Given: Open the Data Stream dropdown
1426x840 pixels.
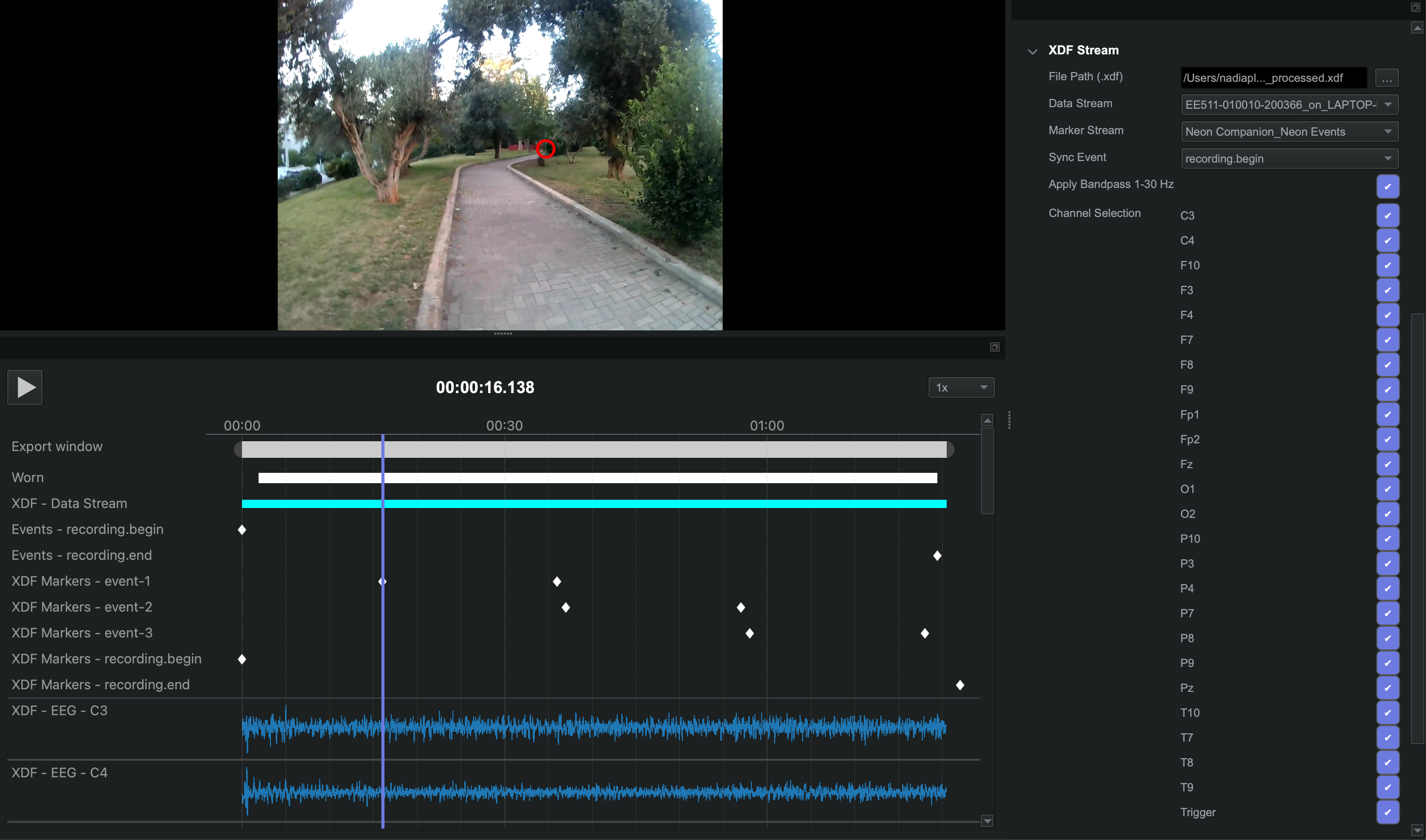Looking at the screenshot, I should click(x=1290, y=105).
